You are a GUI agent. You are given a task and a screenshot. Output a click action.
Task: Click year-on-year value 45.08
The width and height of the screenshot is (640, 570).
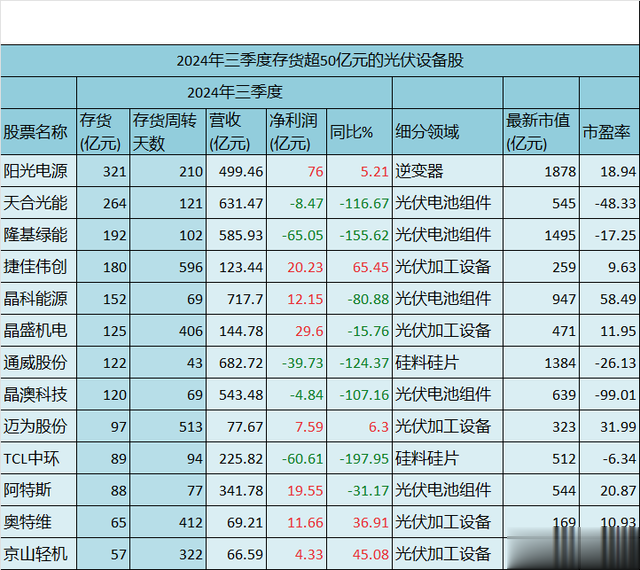coord(371,554)
